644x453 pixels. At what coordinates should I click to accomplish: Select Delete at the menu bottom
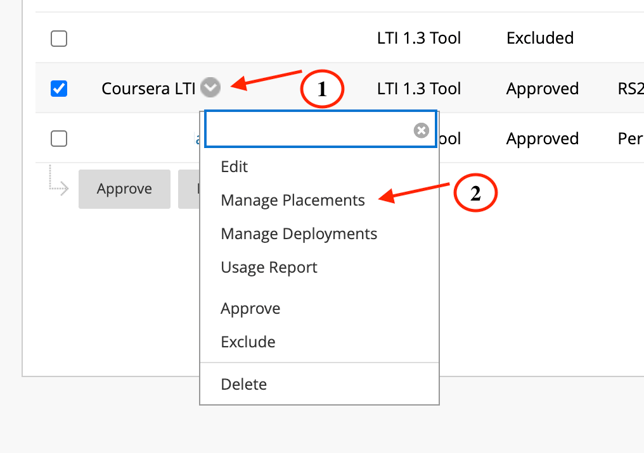click(x=244, y=384)
